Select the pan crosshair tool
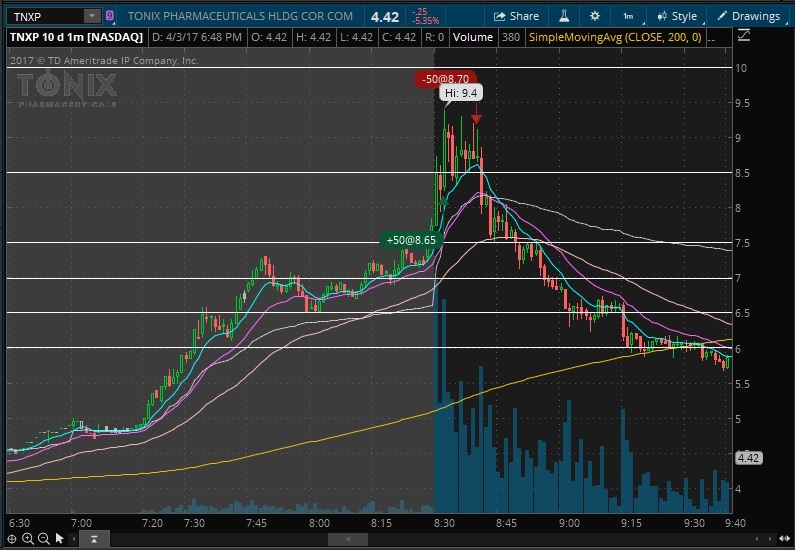Viewport: 796px width, 550px height. [x=12, y=539]
